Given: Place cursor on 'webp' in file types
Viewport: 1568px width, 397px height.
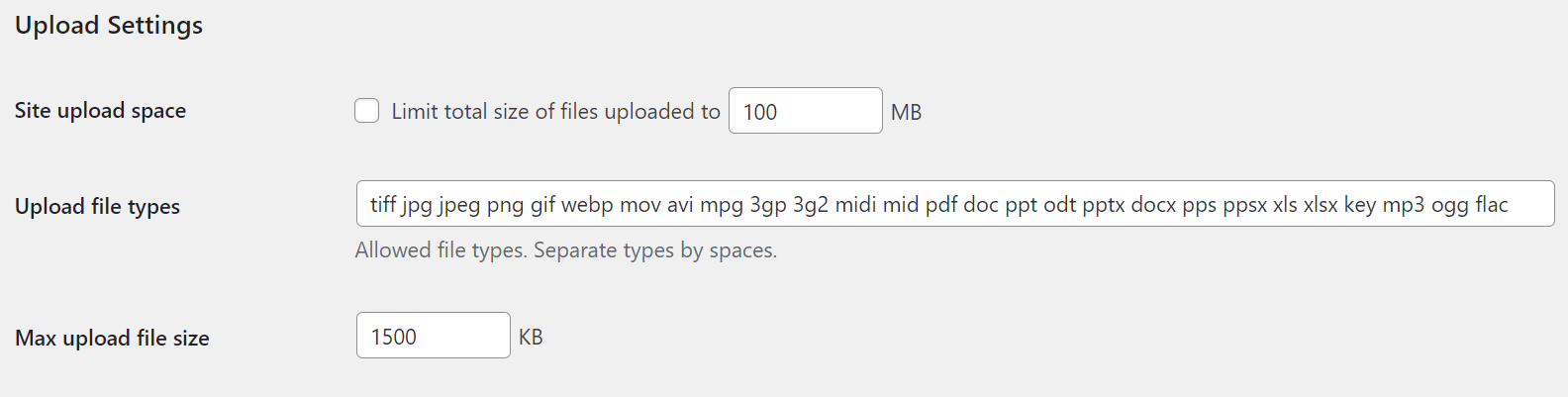Looking at the screenshot, I should click(x=587, y=204).
